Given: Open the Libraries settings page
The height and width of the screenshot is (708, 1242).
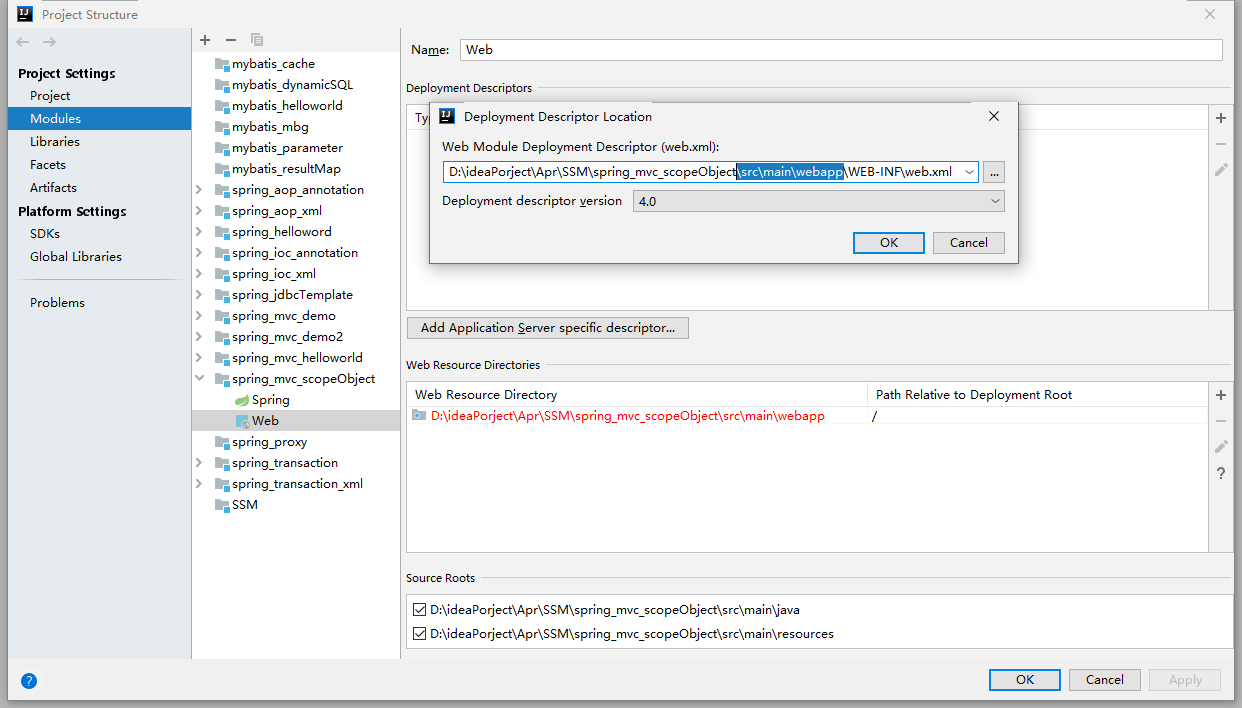Looking at the screenshot, I should (x=55, y=142).
